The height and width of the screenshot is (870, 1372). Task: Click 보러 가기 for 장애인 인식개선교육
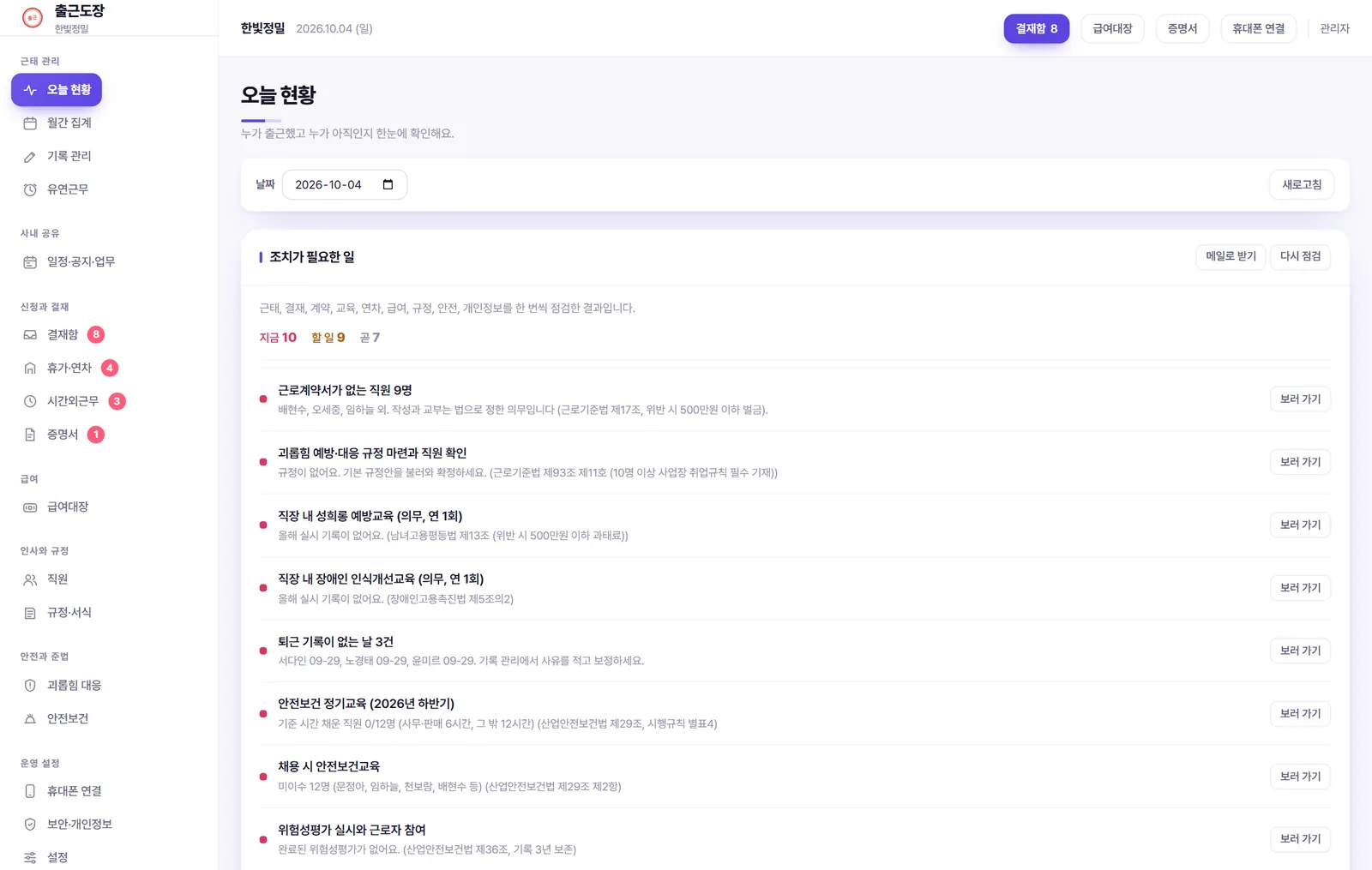[x=1300, y=588]
